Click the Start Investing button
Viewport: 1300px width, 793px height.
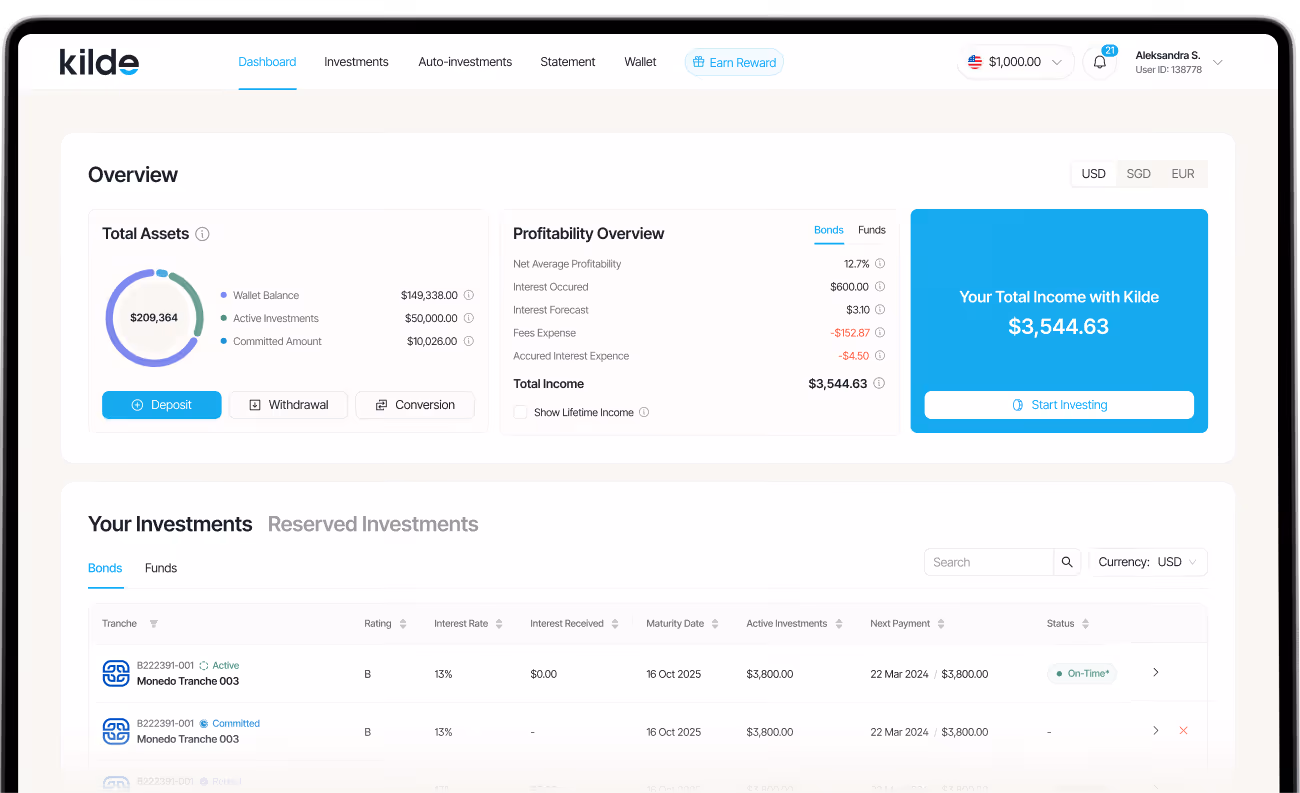[x=1059, y=405]
